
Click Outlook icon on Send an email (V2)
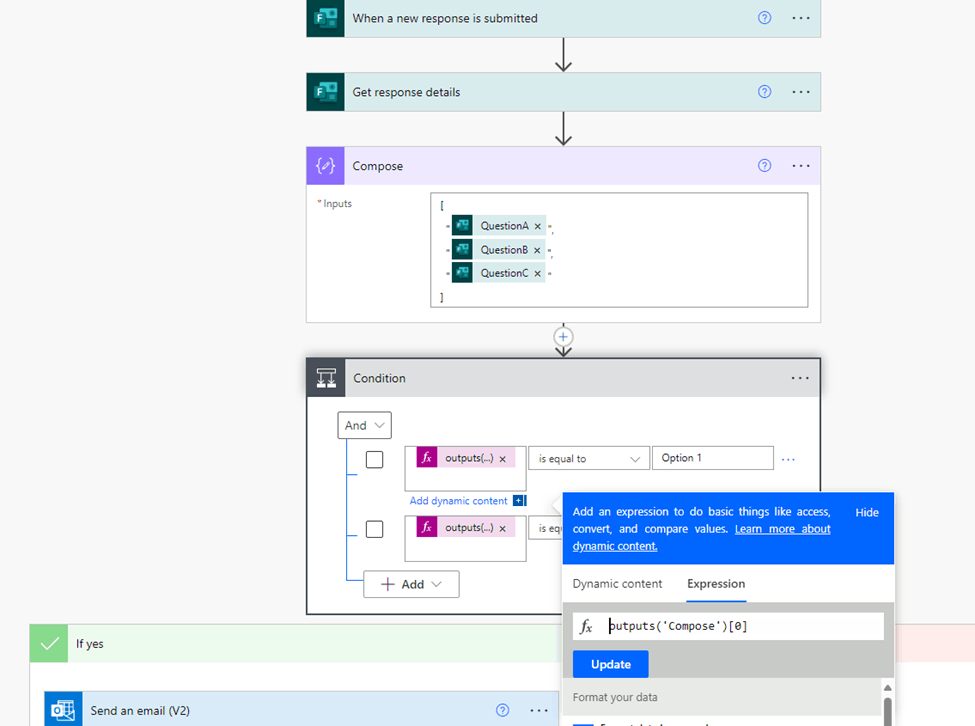(63, 710)
